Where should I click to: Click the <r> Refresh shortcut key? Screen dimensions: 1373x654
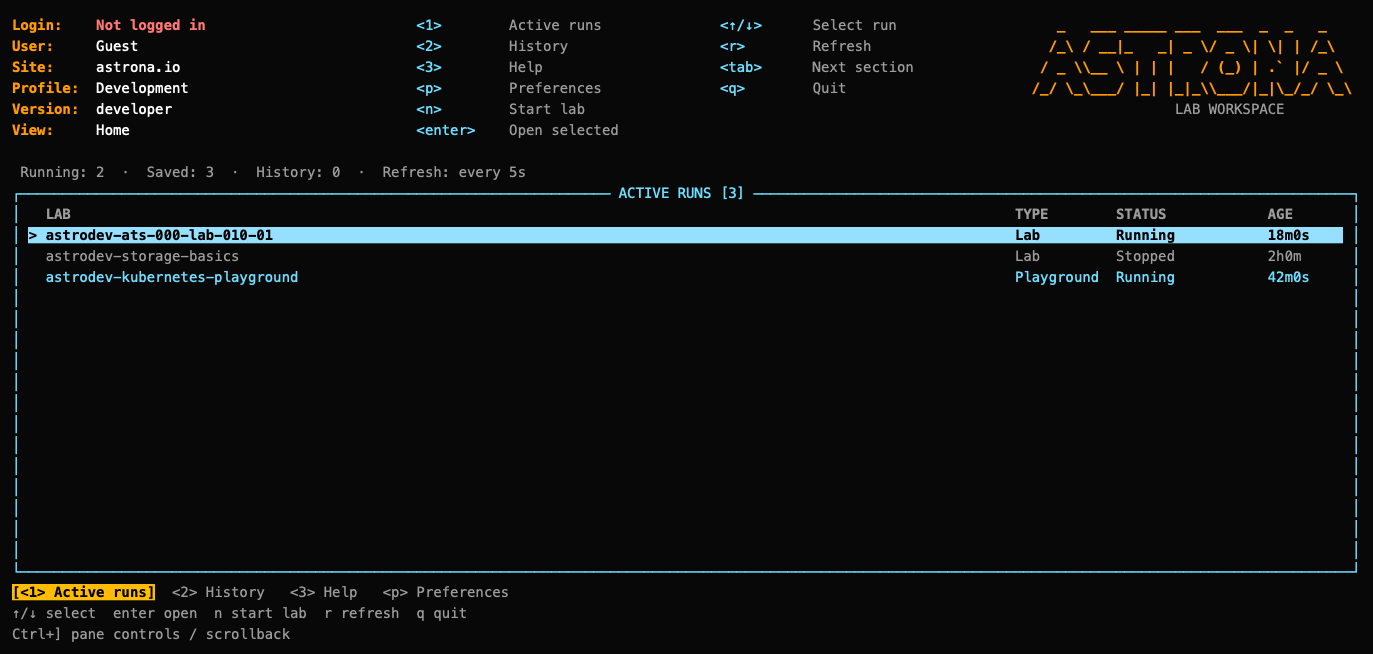732,46
